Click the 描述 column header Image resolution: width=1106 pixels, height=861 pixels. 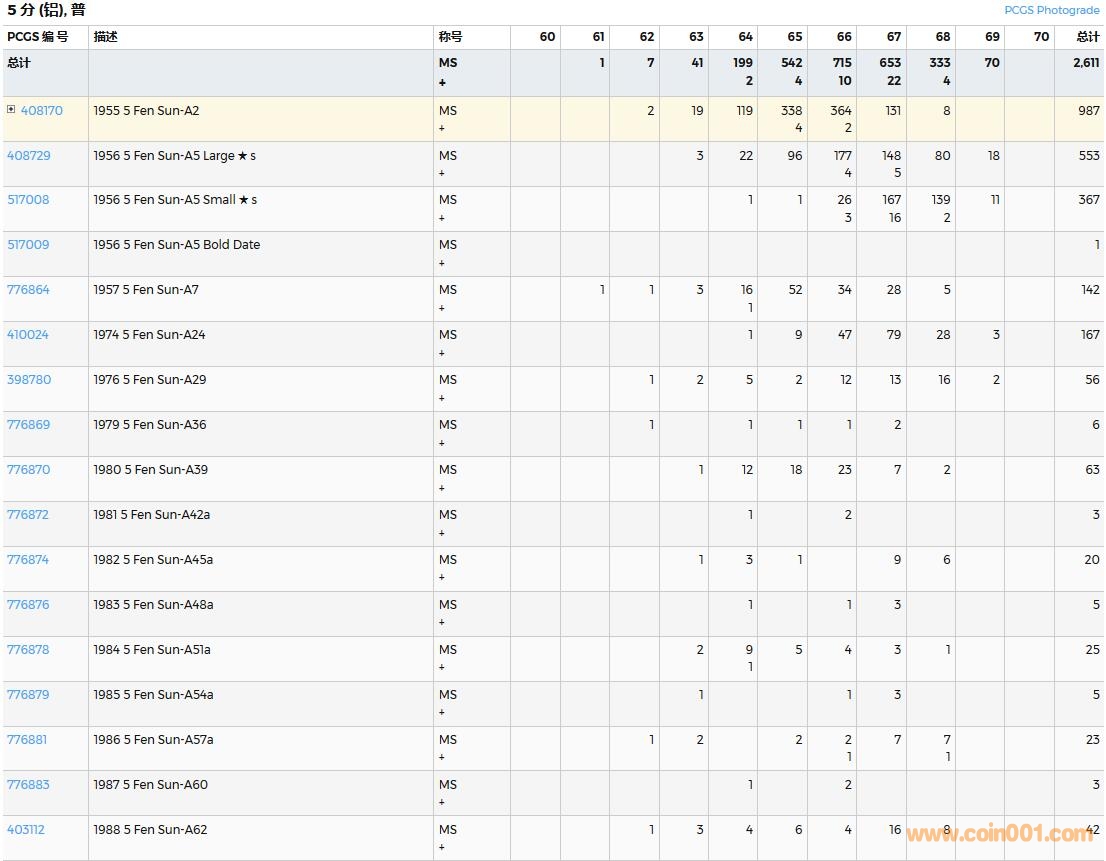pyautogui.click(x=105, y=37)
